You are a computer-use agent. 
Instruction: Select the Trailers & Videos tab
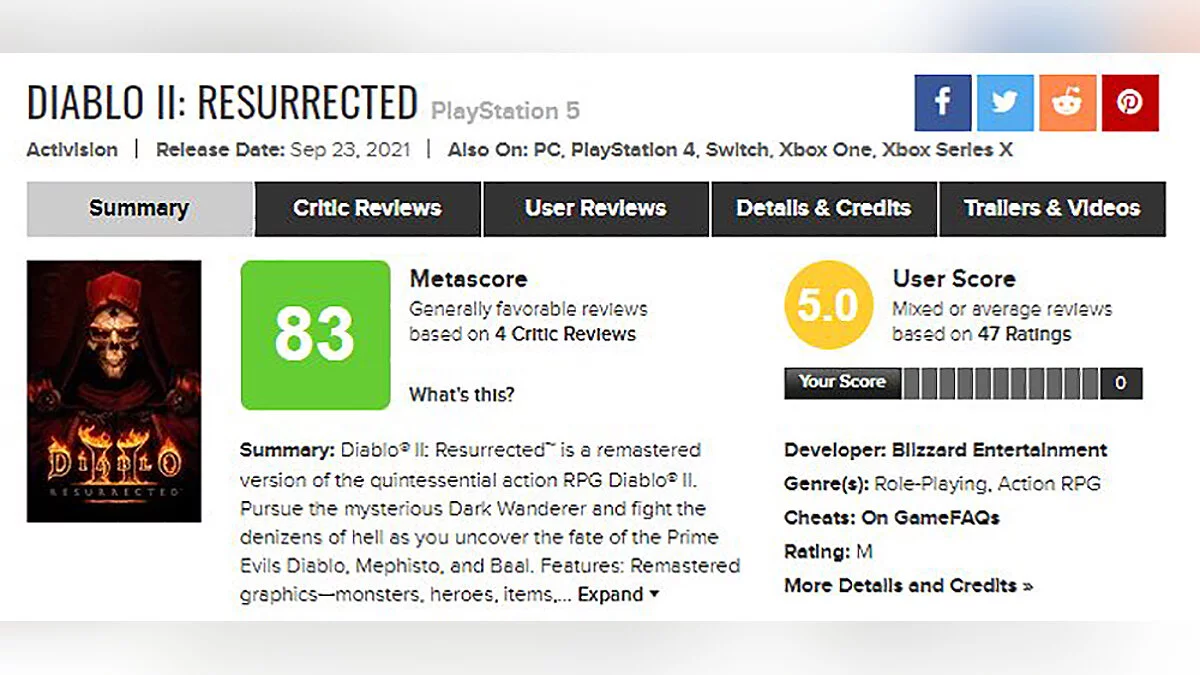1051,209
